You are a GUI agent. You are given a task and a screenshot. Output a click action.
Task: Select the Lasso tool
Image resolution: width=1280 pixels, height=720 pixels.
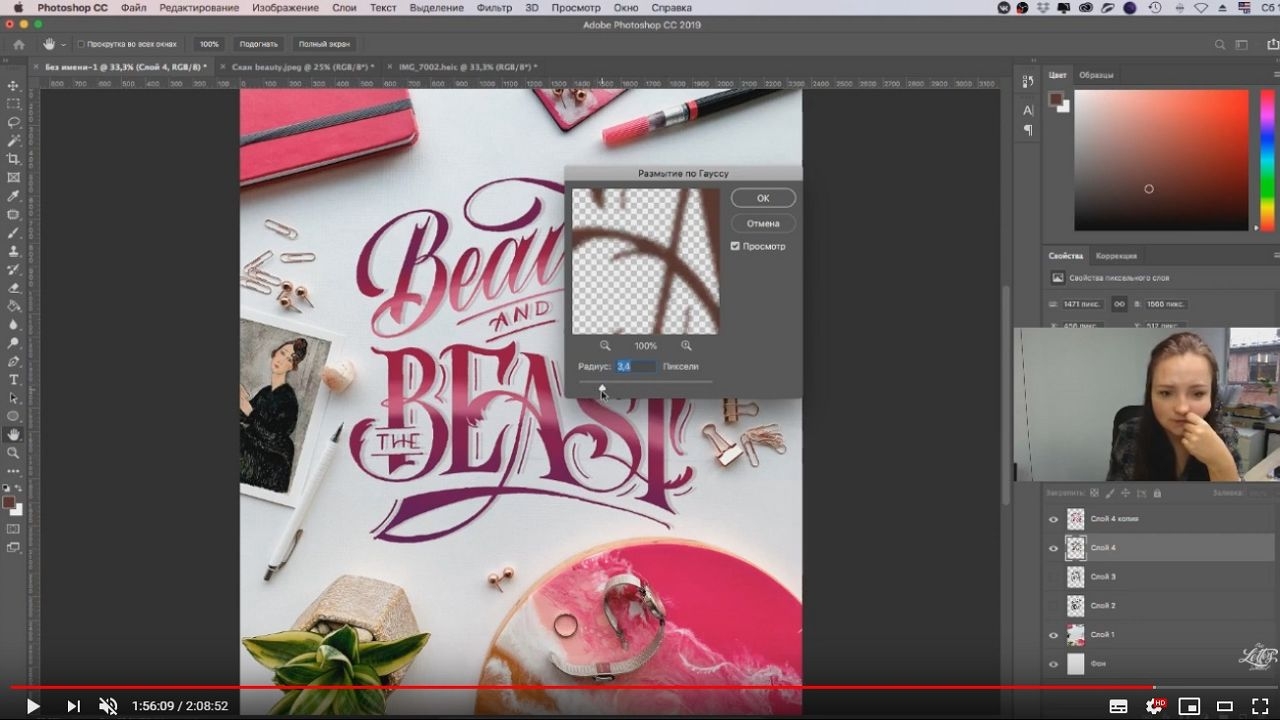click(x=13, y=122)
